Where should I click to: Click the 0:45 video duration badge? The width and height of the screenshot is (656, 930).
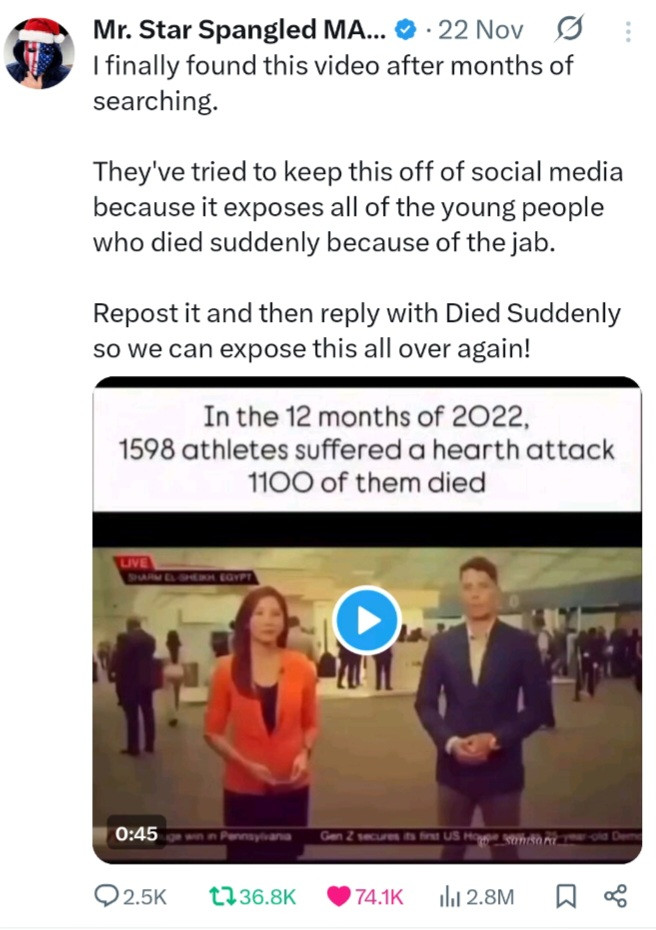(136, 833)
